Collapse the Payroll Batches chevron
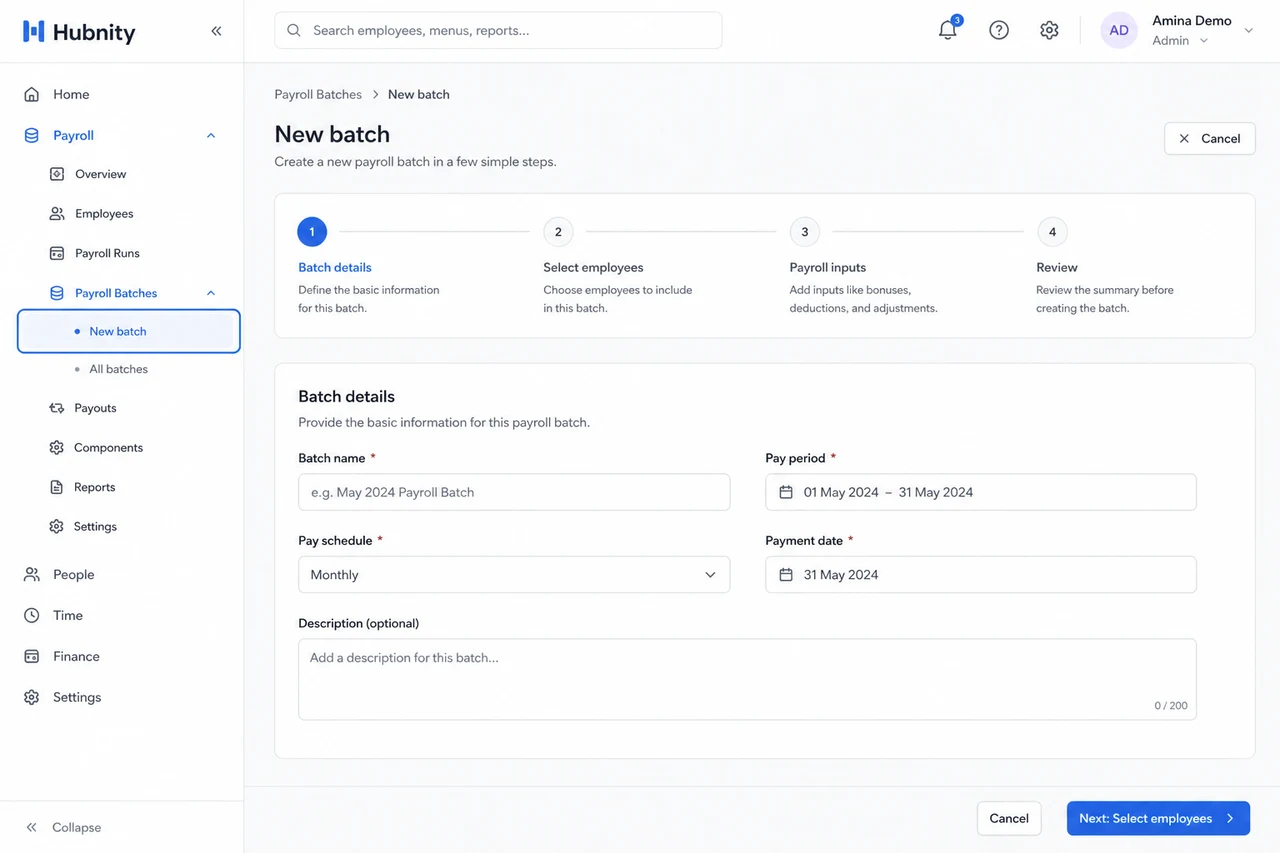 tap(211, 293)
